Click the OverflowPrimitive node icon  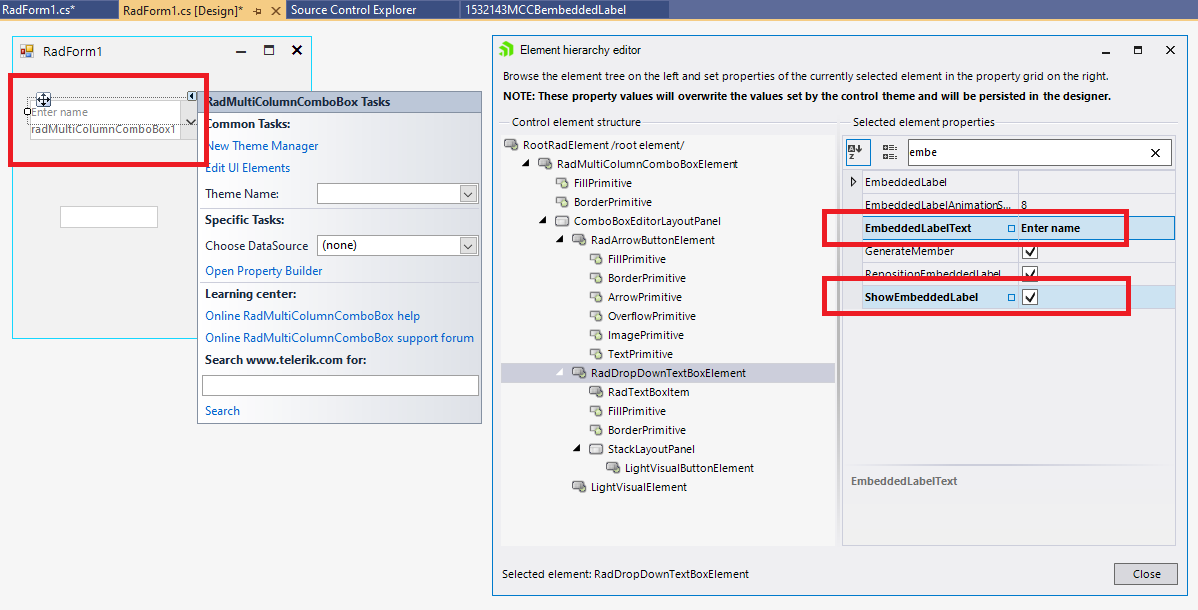coord(596,316)
